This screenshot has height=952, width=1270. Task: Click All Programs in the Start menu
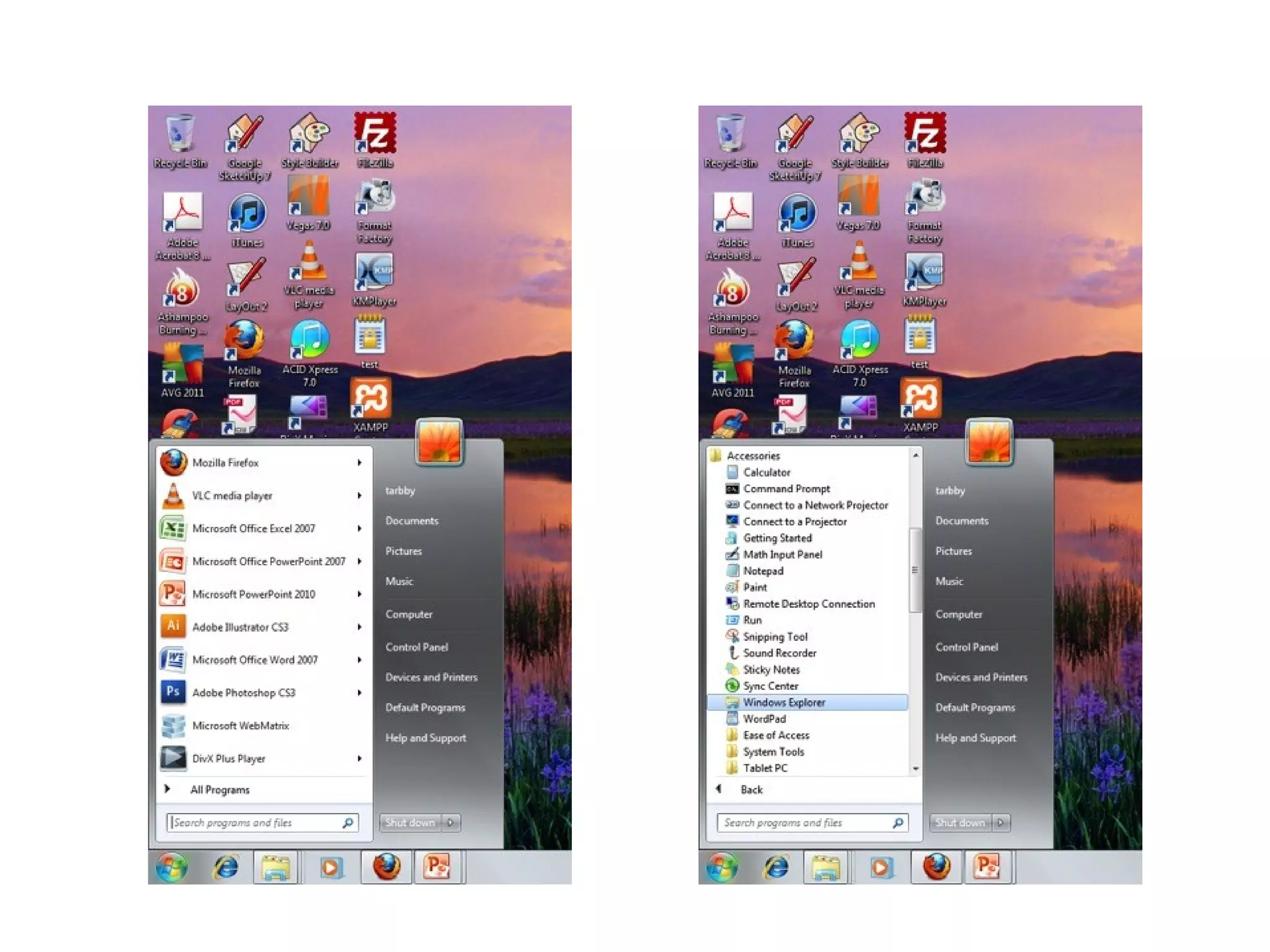click(x=220, y=790)
